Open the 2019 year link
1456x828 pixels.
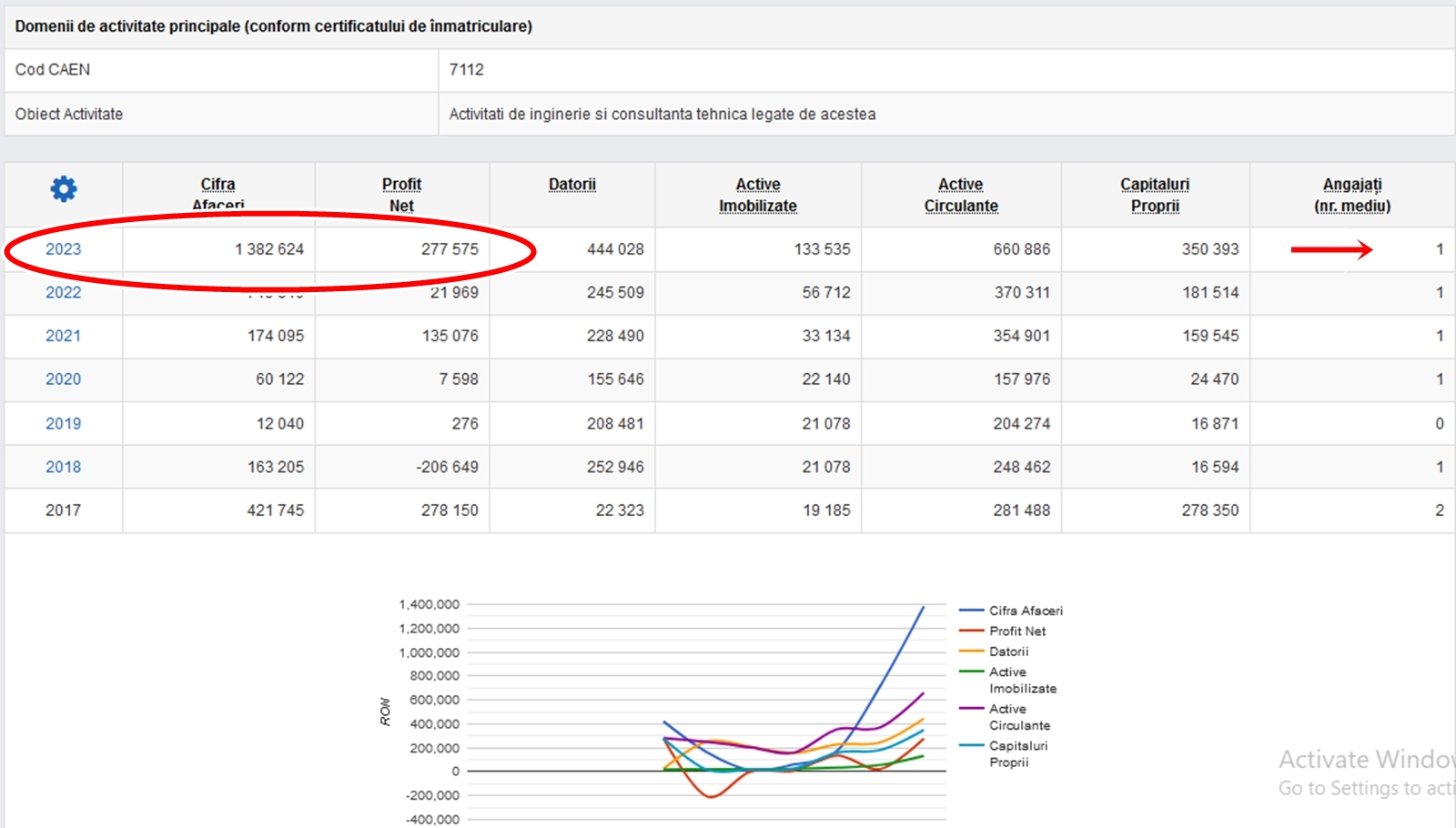click(x=64, y=424)
